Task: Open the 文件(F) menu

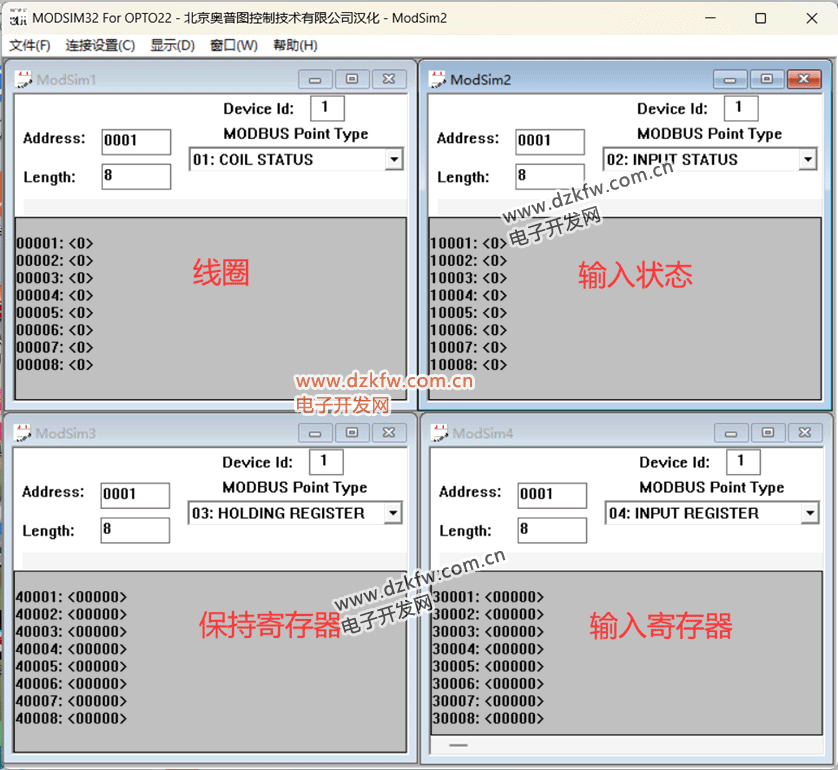Action: pos(30,45)
